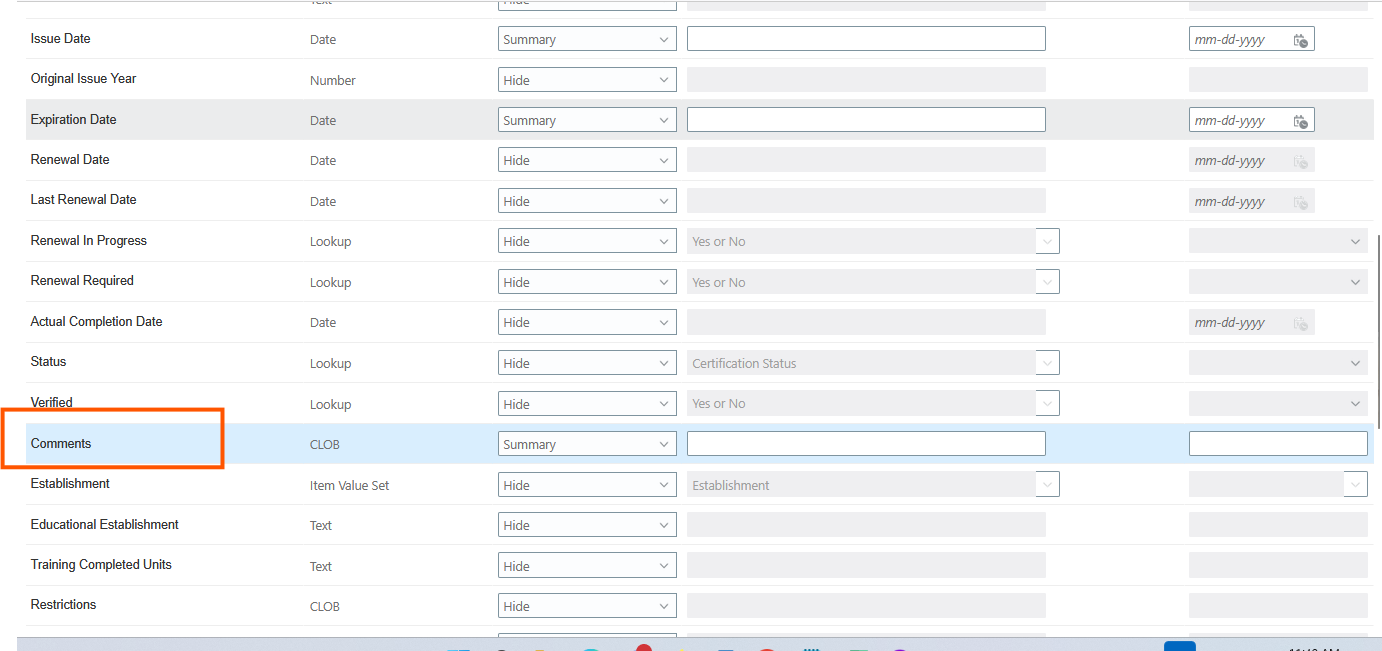Image resolution: width=1382 pixels, height=651 pixels.
Task: Click the Item Value Set data type text
Action: [350, 486]
